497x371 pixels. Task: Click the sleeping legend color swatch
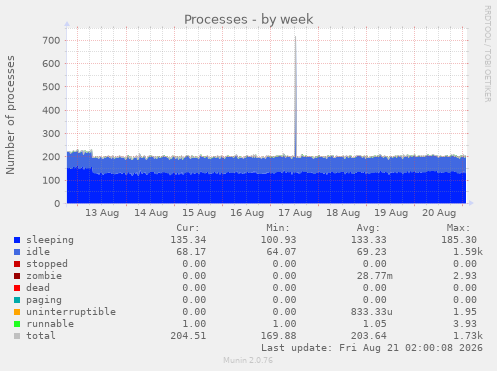[17, 240]
